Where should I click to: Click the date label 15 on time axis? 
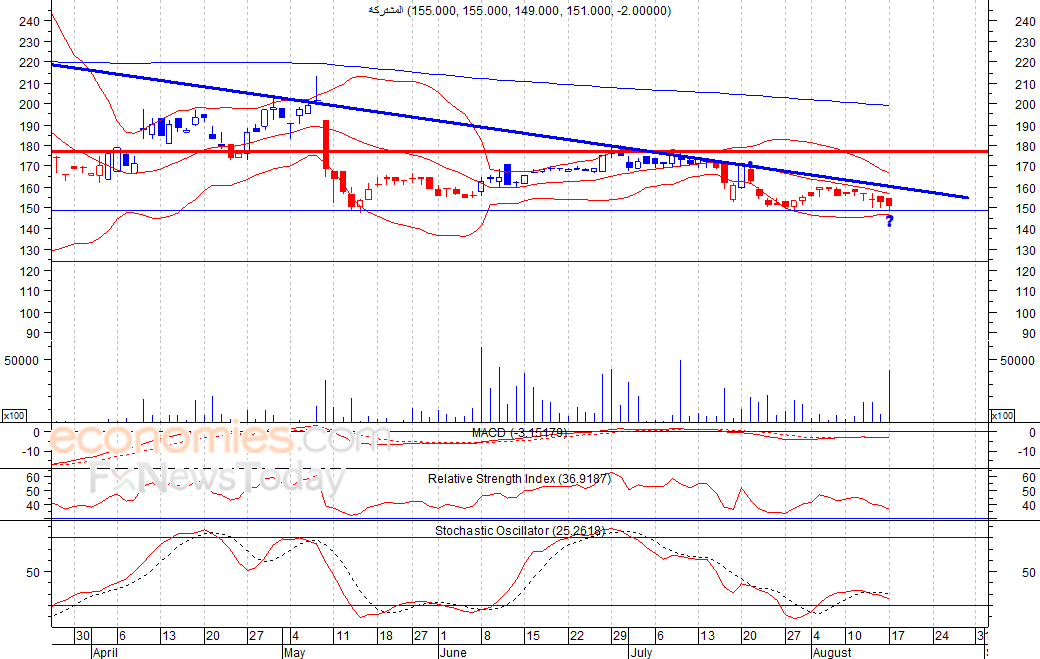[533, 636]
